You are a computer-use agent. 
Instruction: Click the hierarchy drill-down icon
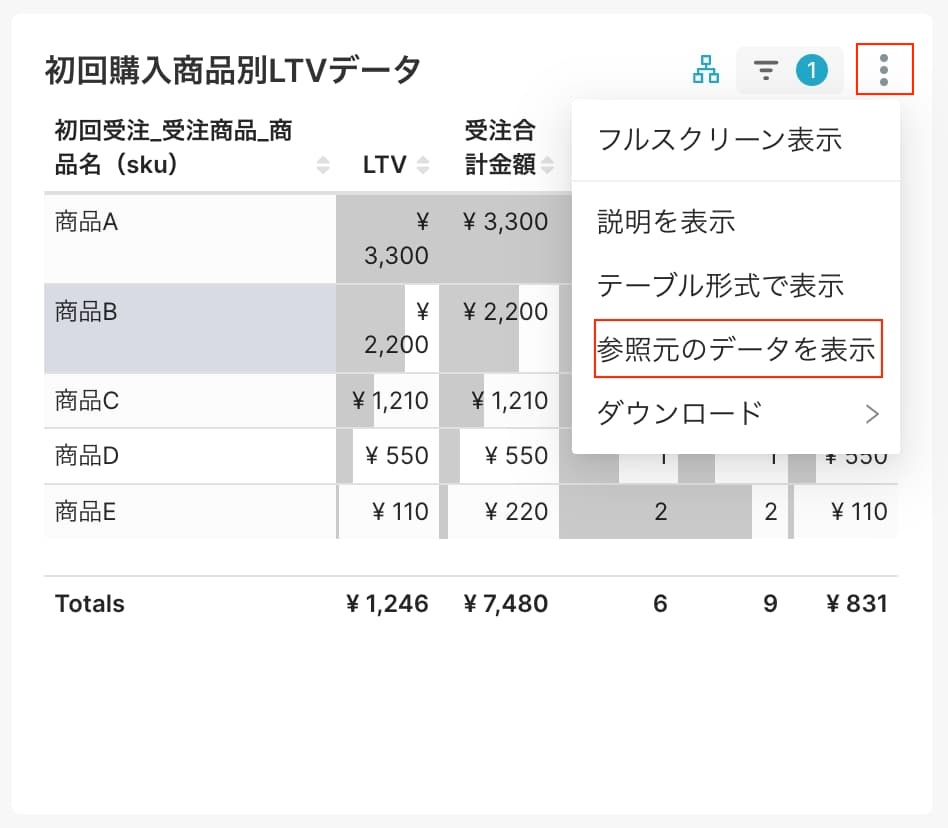click(x=706, y=70)
